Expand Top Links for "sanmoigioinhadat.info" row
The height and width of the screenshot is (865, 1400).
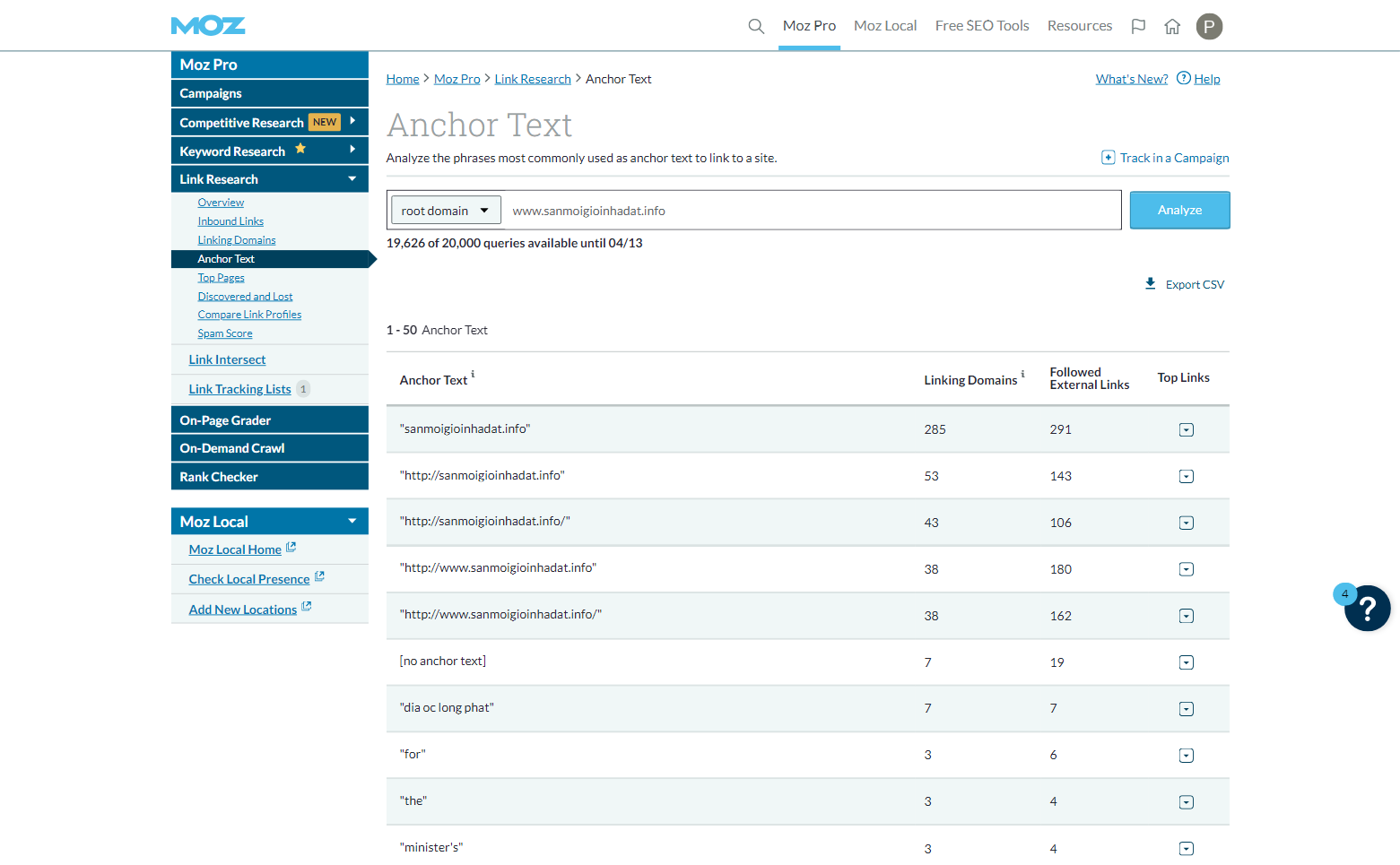(x=1187, y=430)
